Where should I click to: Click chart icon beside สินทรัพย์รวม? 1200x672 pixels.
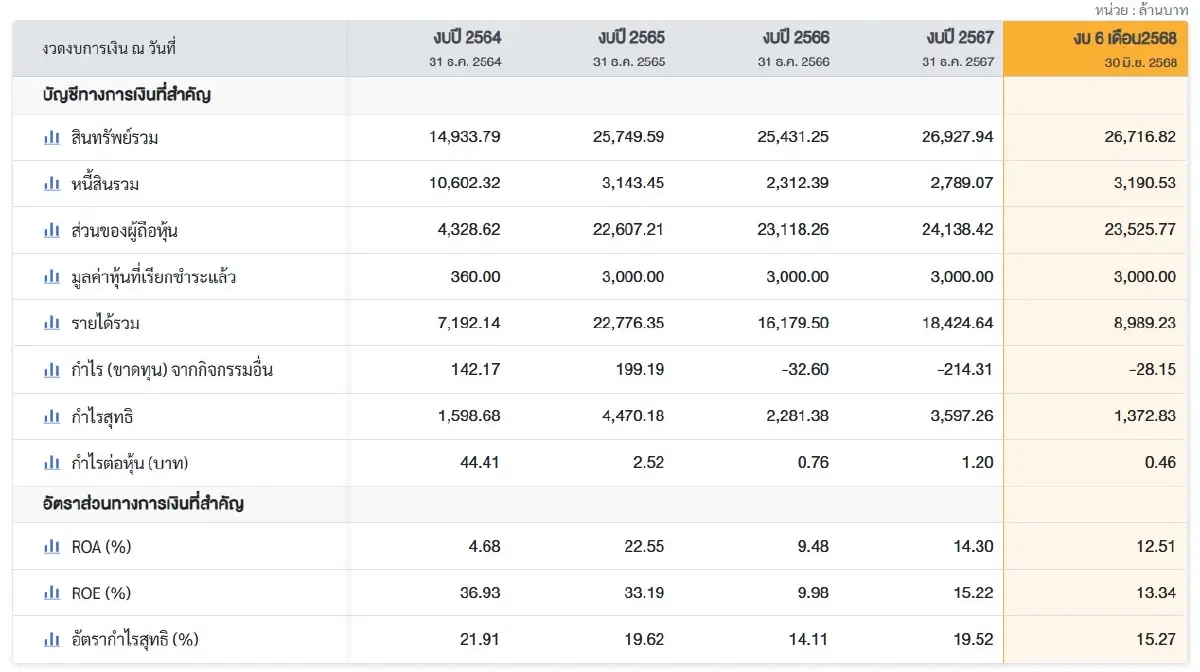52,138
